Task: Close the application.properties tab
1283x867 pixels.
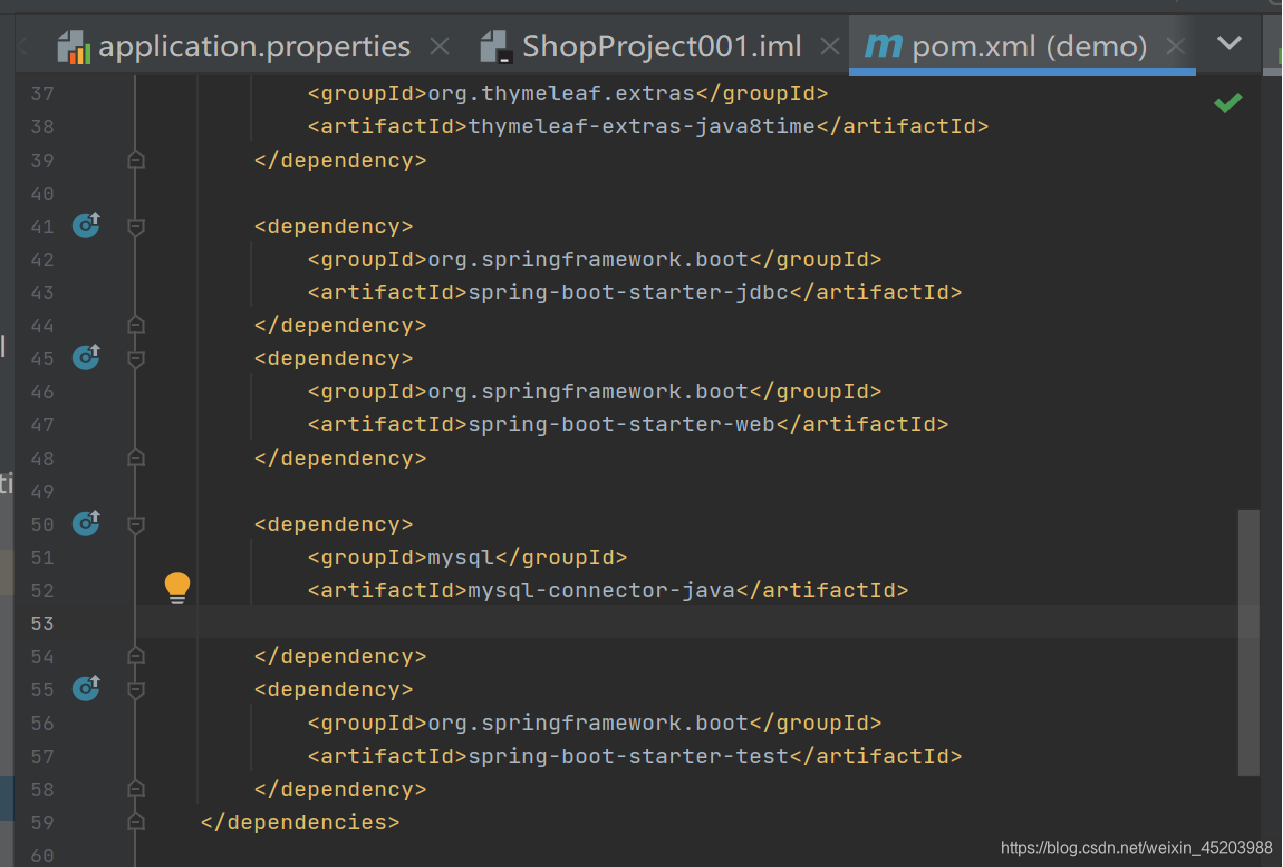Action: (440, 46)
